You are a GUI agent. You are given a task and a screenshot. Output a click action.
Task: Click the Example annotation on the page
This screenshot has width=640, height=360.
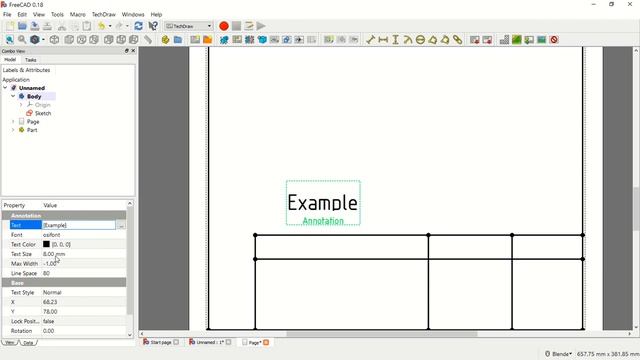[x=322, y=203]
